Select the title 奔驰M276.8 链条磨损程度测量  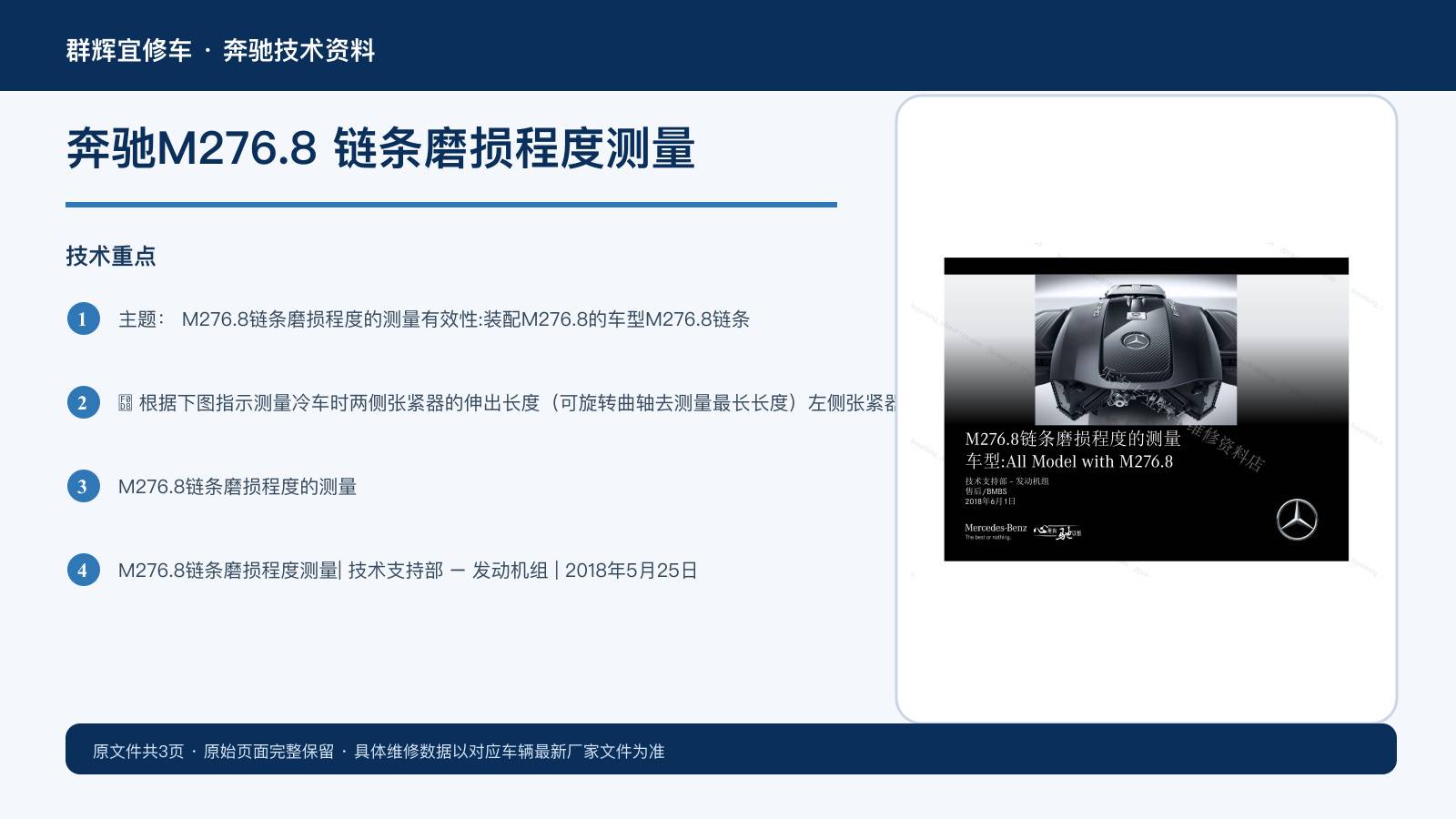point(380,148)
